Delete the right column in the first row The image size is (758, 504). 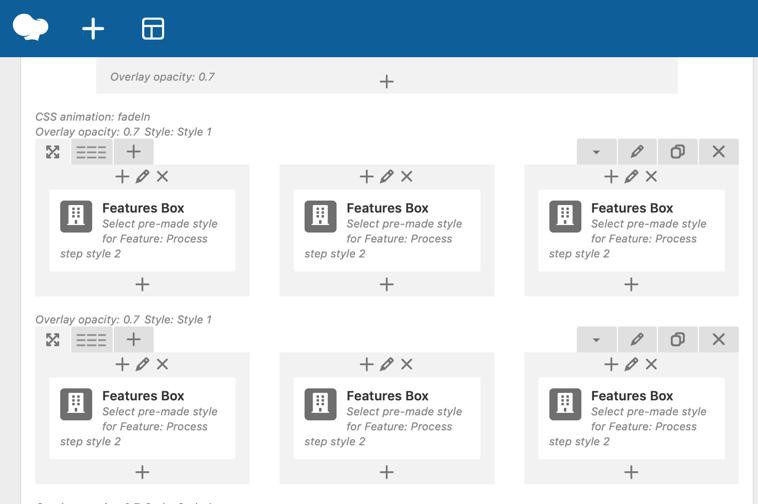click(652, 177)
